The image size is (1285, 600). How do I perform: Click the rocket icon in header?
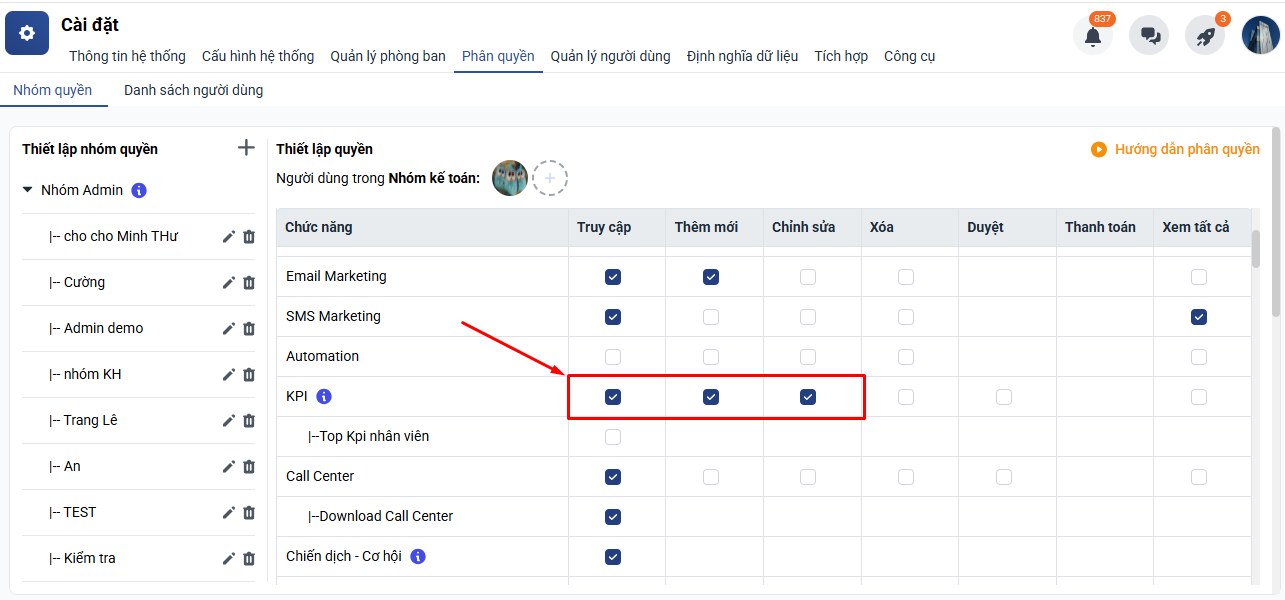pos(1205,36)
